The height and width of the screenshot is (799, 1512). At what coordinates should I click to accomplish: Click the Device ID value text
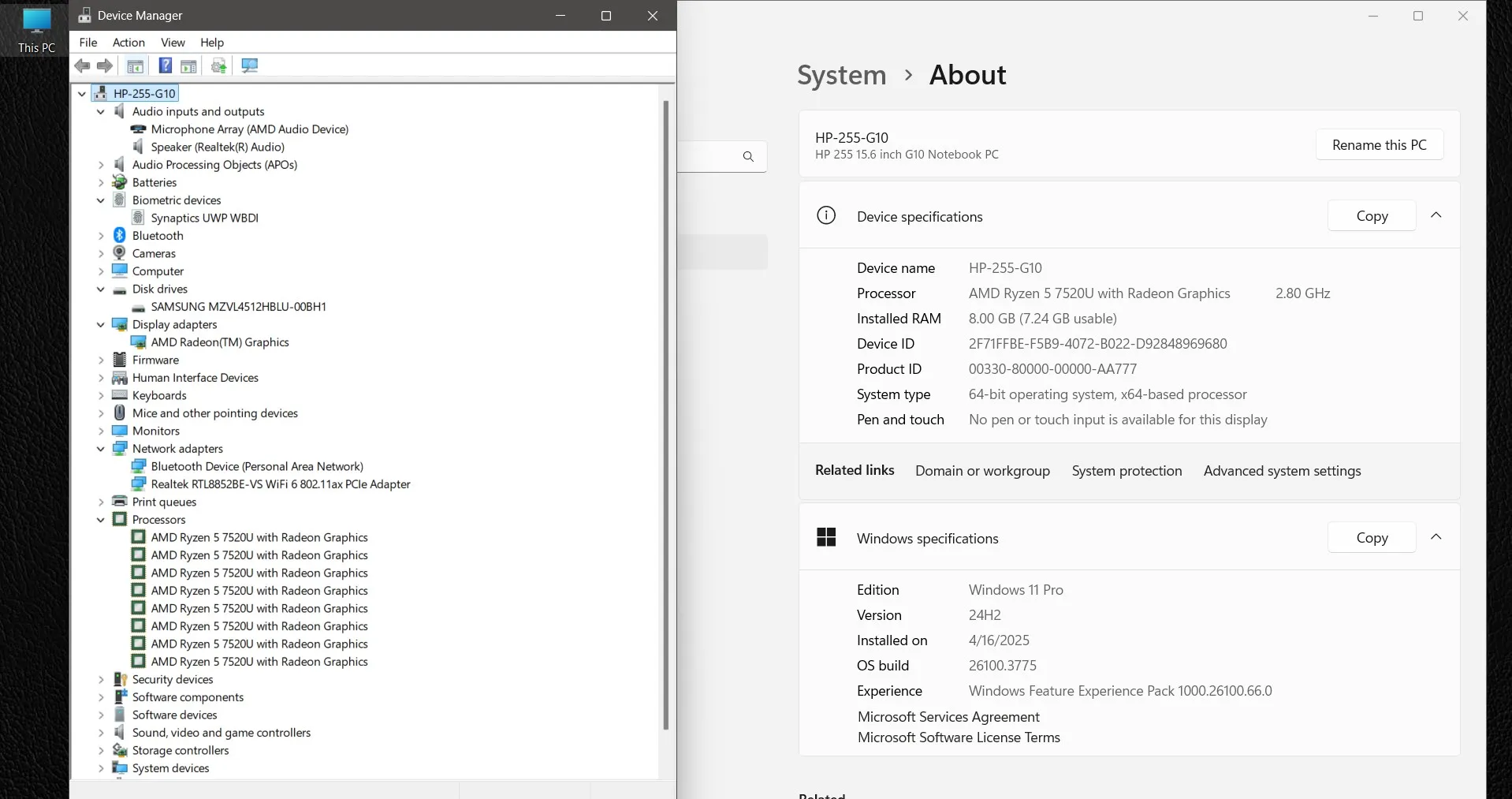(x=1097, y=344)
